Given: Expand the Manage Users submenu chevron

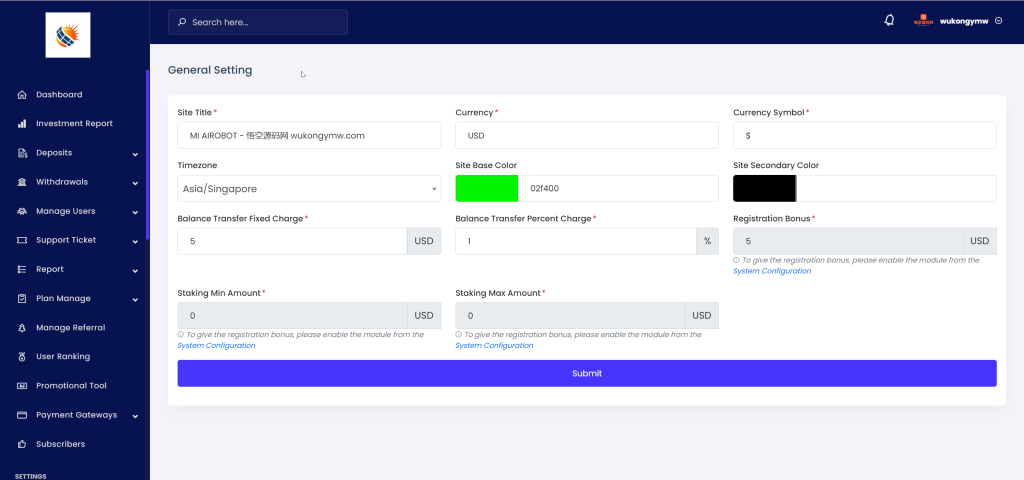Looking at the screenshot, I should coord(135,212).
